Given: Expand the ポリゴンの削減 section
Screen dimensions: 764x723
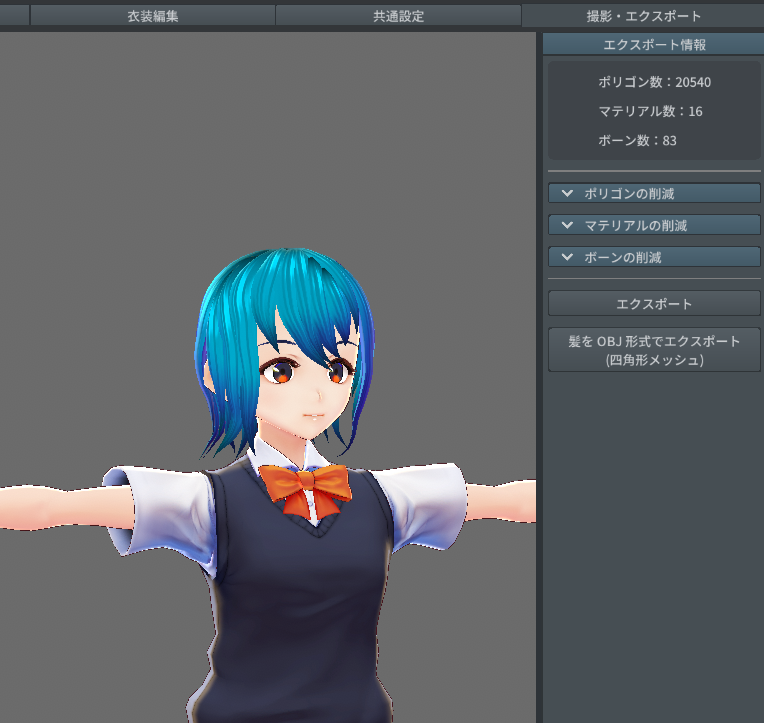Looking at the screenshot, I should click(x=654, y=193).
